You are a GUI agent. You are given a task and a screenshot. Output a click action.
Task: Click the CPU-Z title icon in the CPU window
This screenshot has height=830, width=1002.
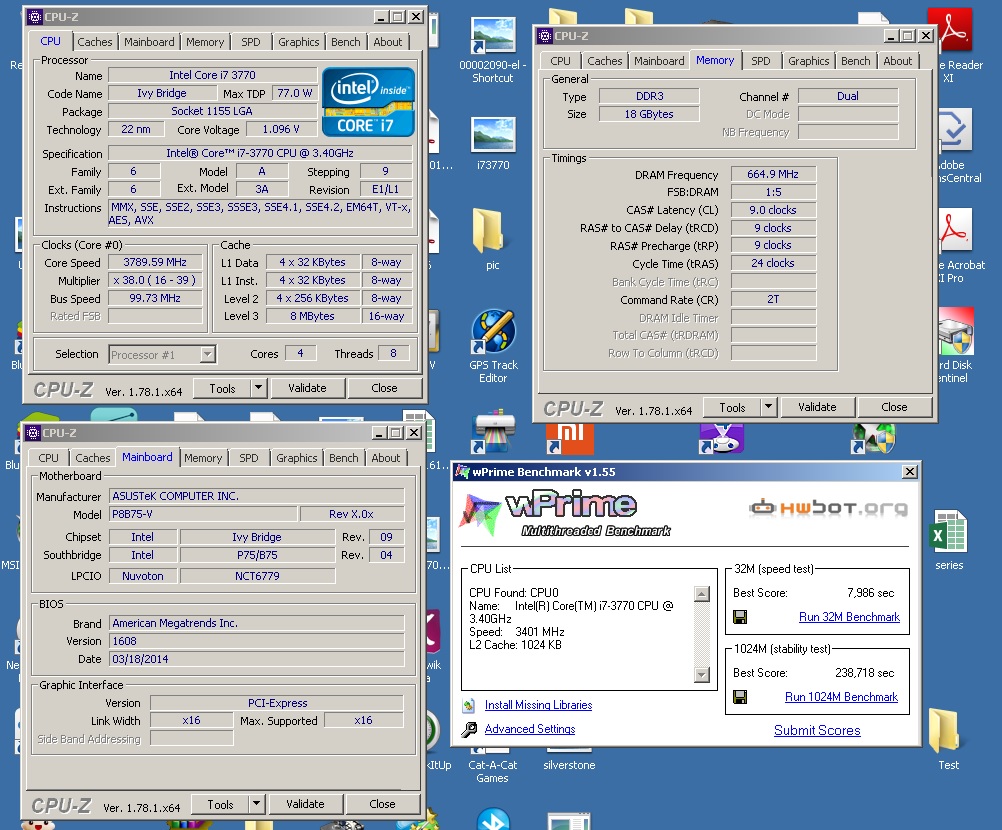click(35, 17)
